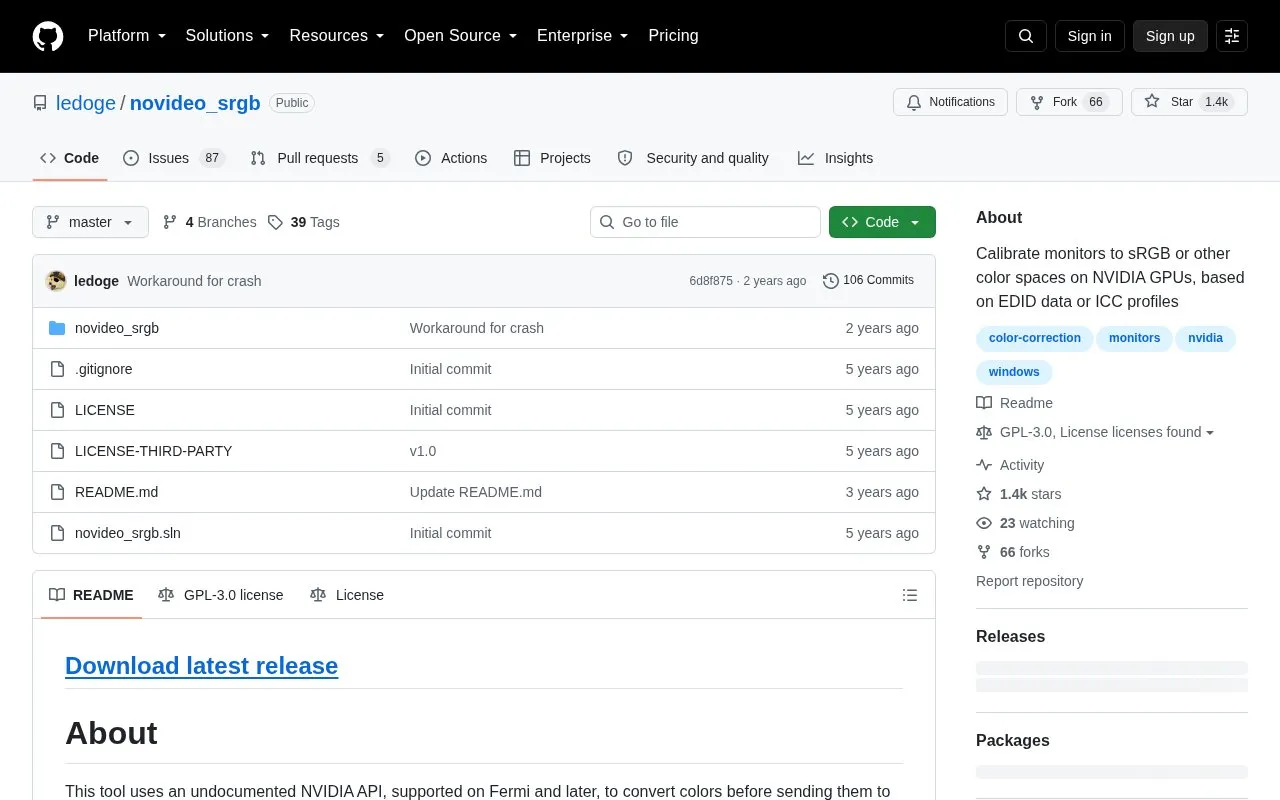Open the green Code dropdown
The width and height of the screenshot is (1280, 800).
pyautogui.click(x=882, y=222)
